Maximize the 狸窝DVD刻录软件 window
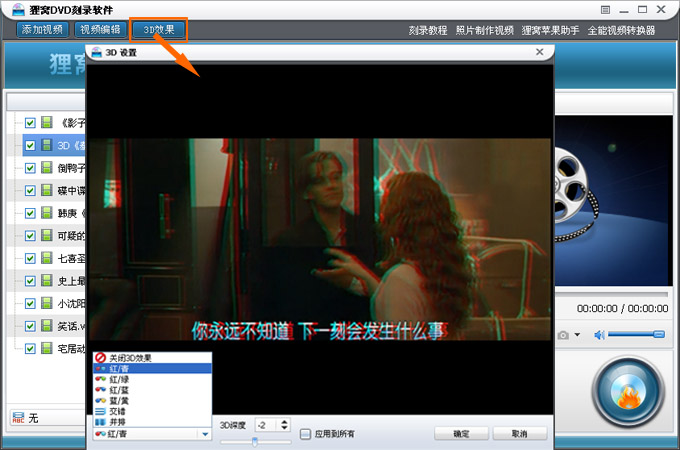680x450 pixels. pyautogui.click(x=642, y=10)
